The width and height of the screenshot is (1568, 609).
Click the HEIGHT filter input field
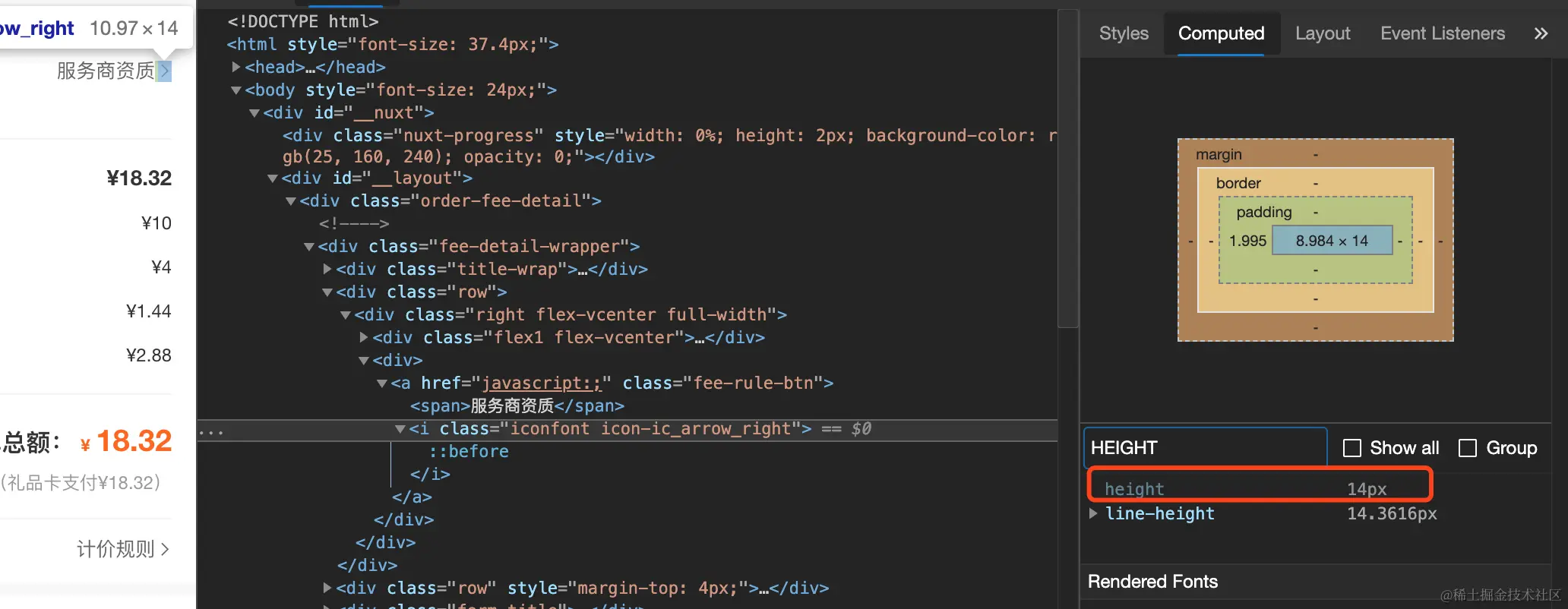coord(1205,448)
